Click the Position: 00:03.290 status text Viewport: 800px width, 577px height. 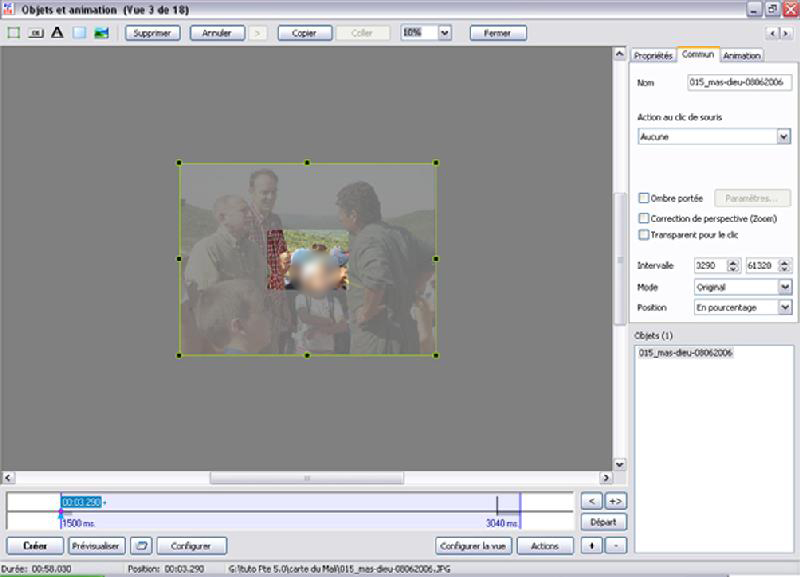coord(166,569)
